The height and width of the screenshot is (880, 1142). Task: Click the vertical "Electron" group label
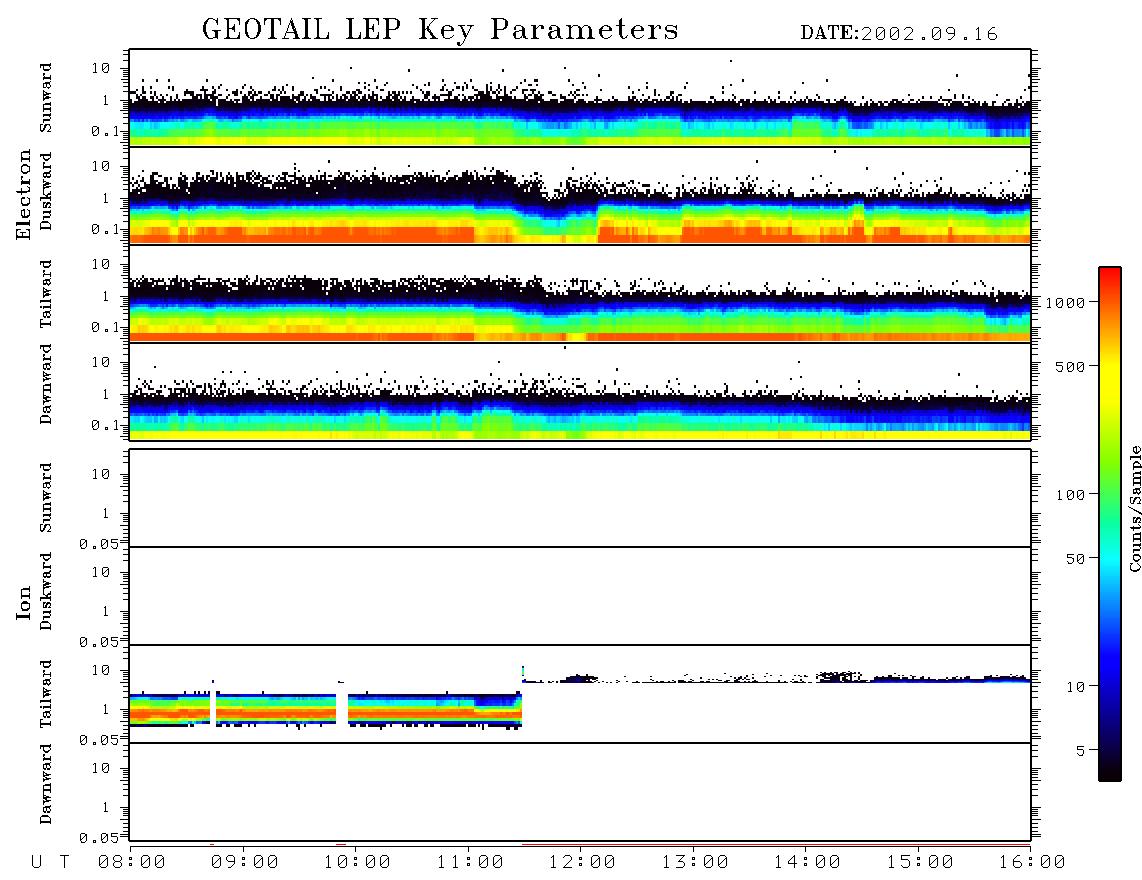(x=24, y=195)
